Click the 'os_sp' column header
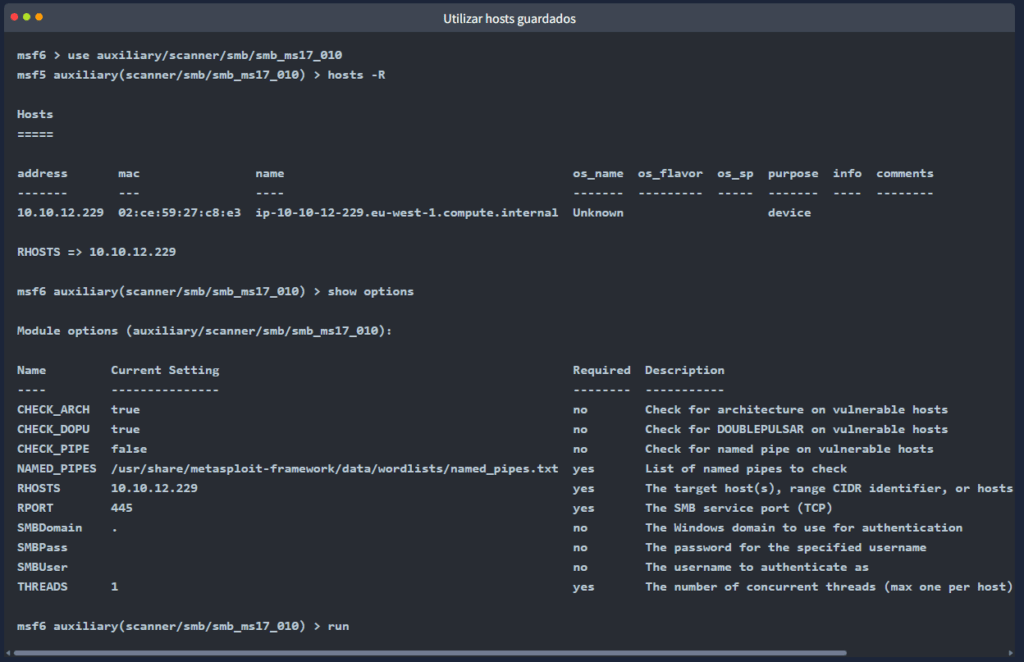Image resolution: width=1024 pixels, height=662 pixels. [735, 174]
